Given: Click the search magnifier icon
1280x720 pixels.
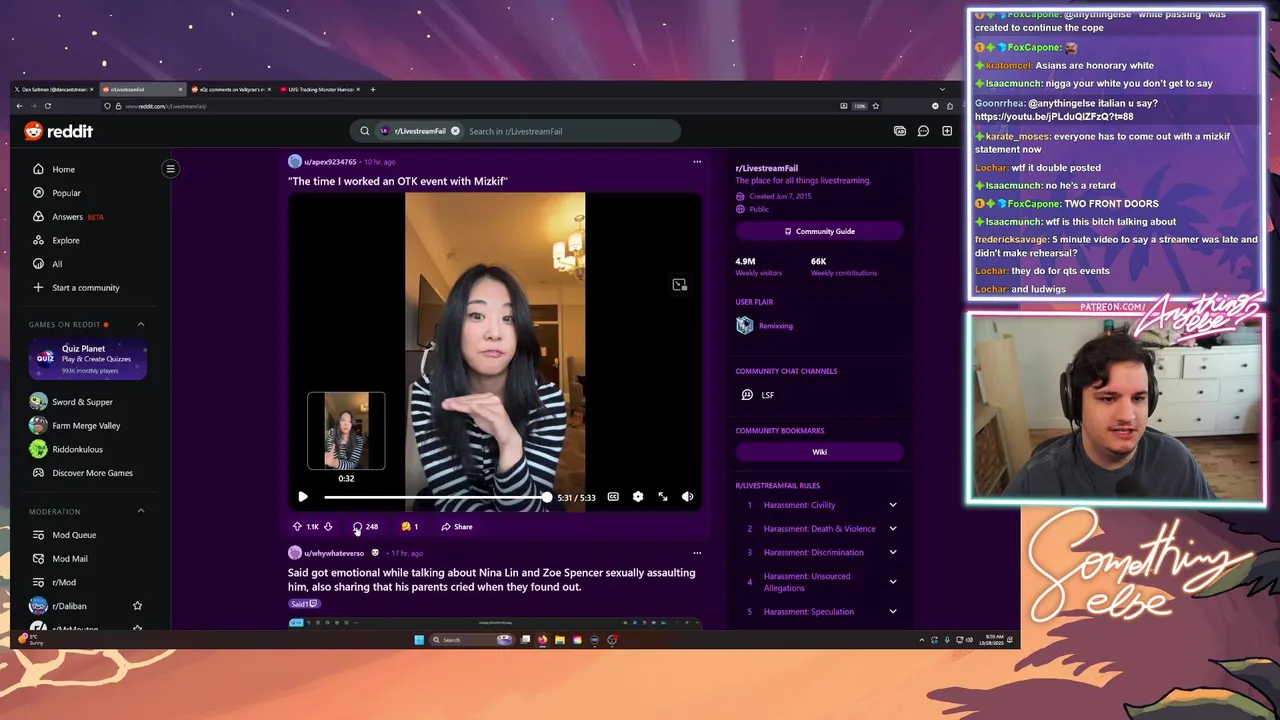Looking at the screenshot, I should 364,131.
